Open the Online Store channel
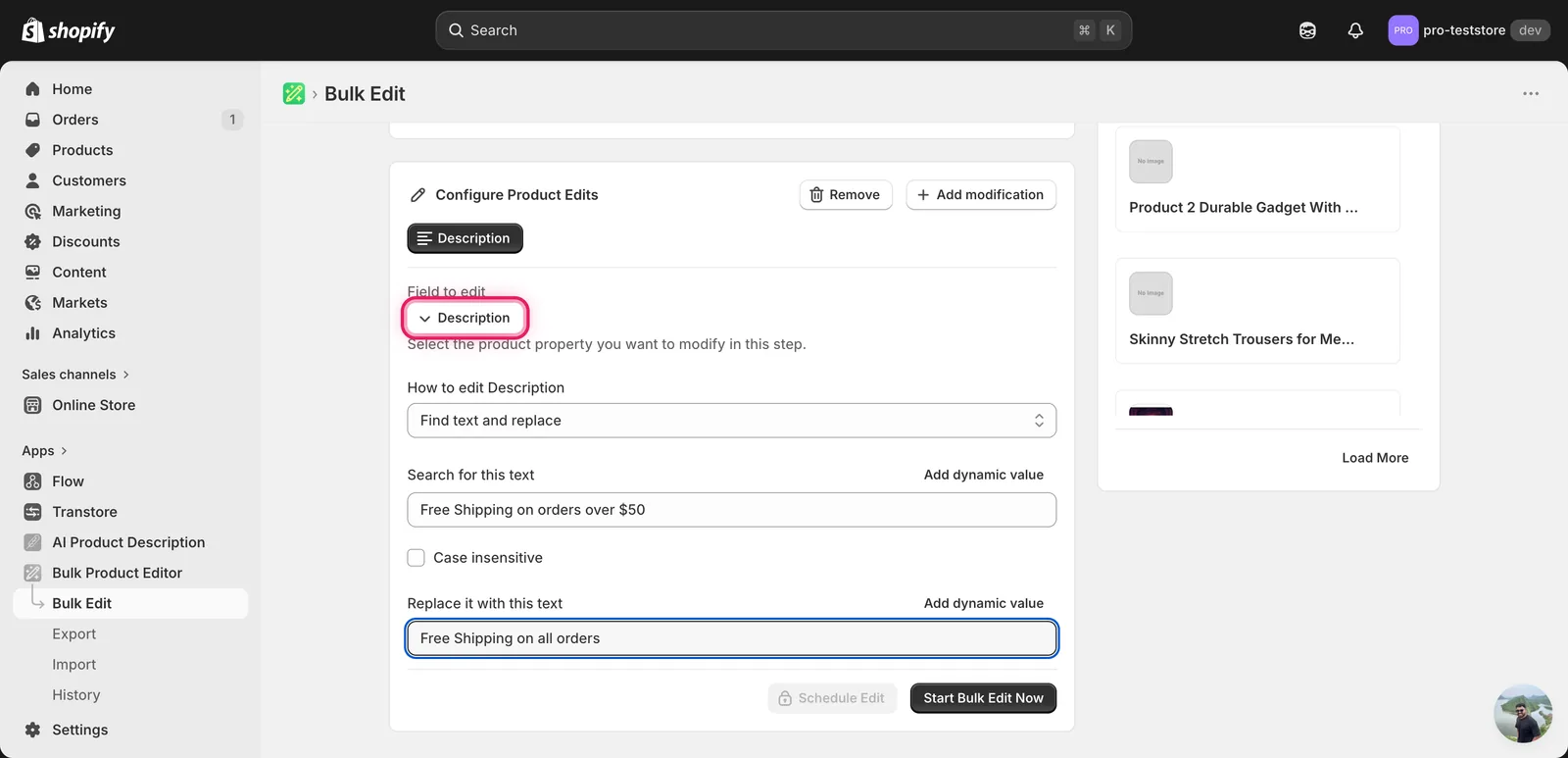The height and width of the screenshot is (758, 1568). (x=94, y=405)
